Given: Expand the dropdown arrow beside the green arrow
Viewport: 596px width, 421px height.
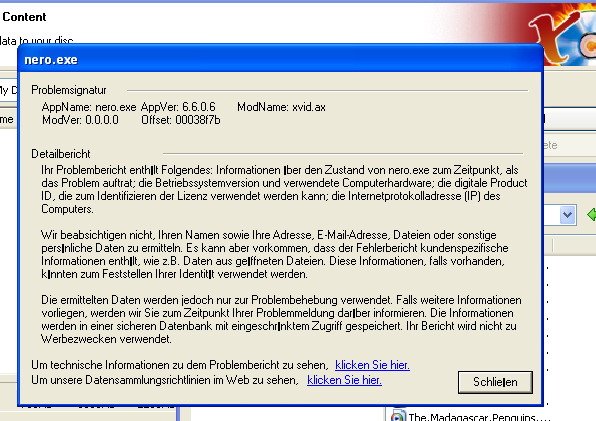Looking at the screenshot, I should pos(567,215).
